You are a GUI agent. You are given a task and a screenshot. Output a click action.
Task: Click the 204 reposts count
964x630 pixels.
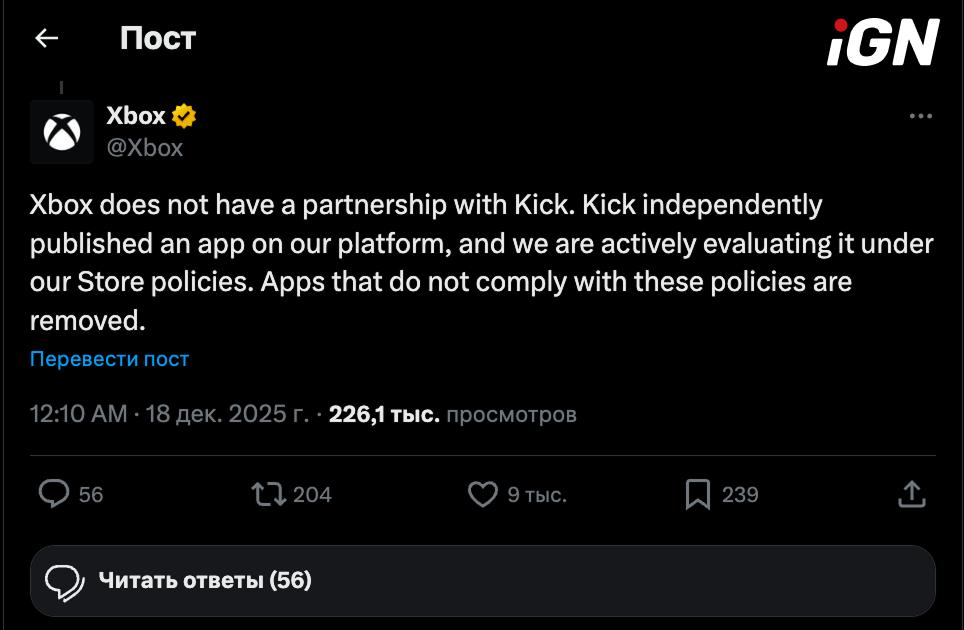point(313,495)
